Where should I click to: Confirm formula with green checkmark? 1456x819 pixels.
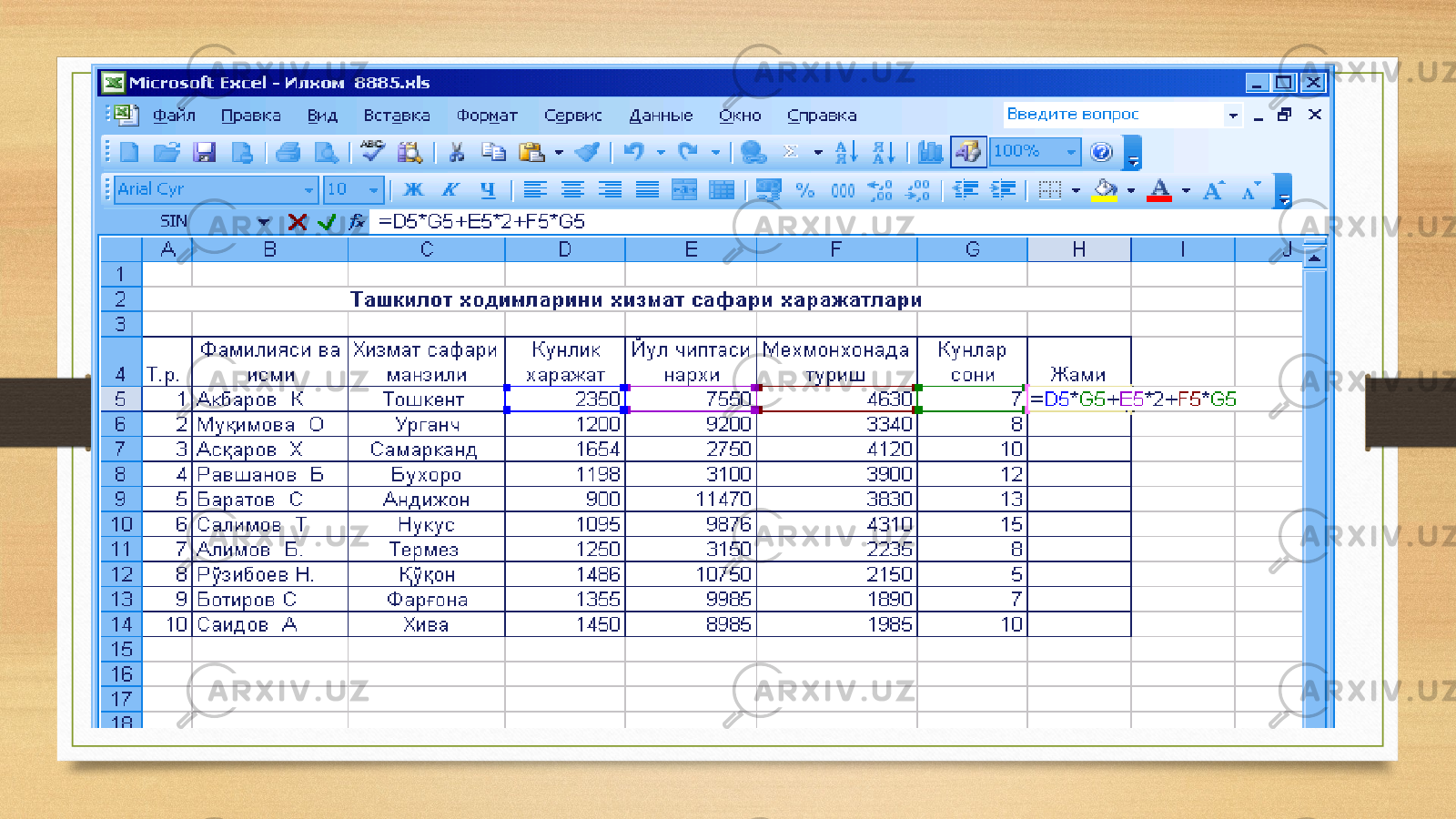(327, 221)
